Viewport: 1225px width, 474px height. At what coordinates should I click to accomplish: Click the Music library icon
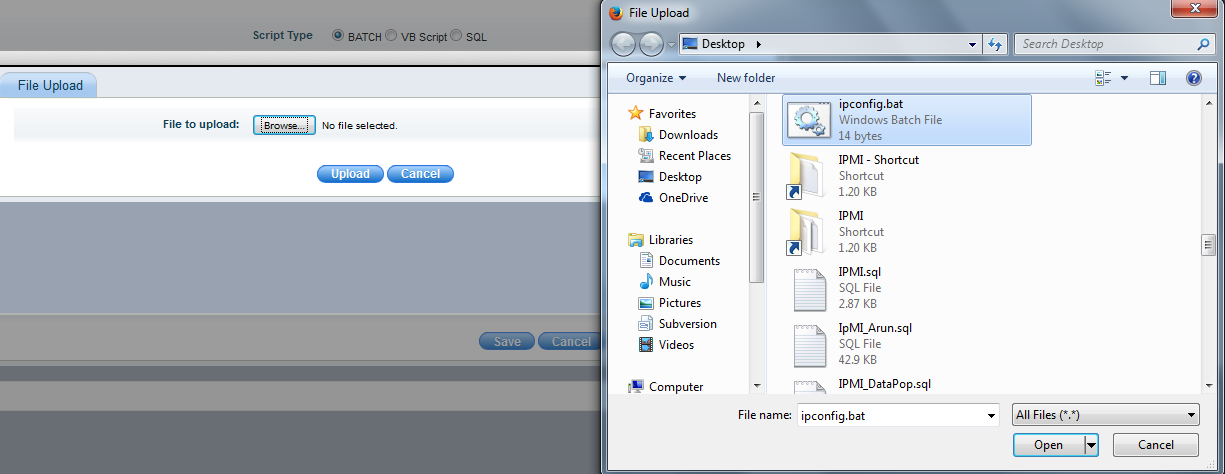tap(646, 282)
